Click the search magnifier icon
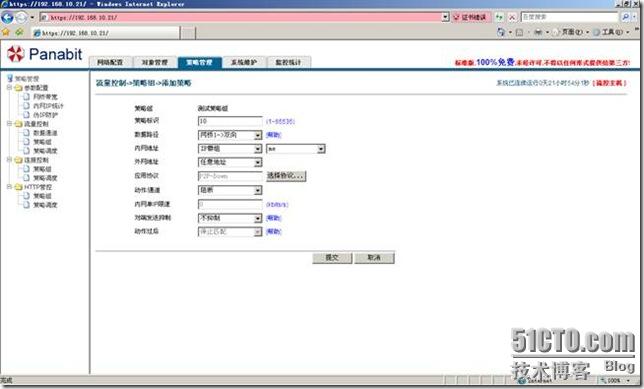The image size is (644, 389). (x=625, y=17)
